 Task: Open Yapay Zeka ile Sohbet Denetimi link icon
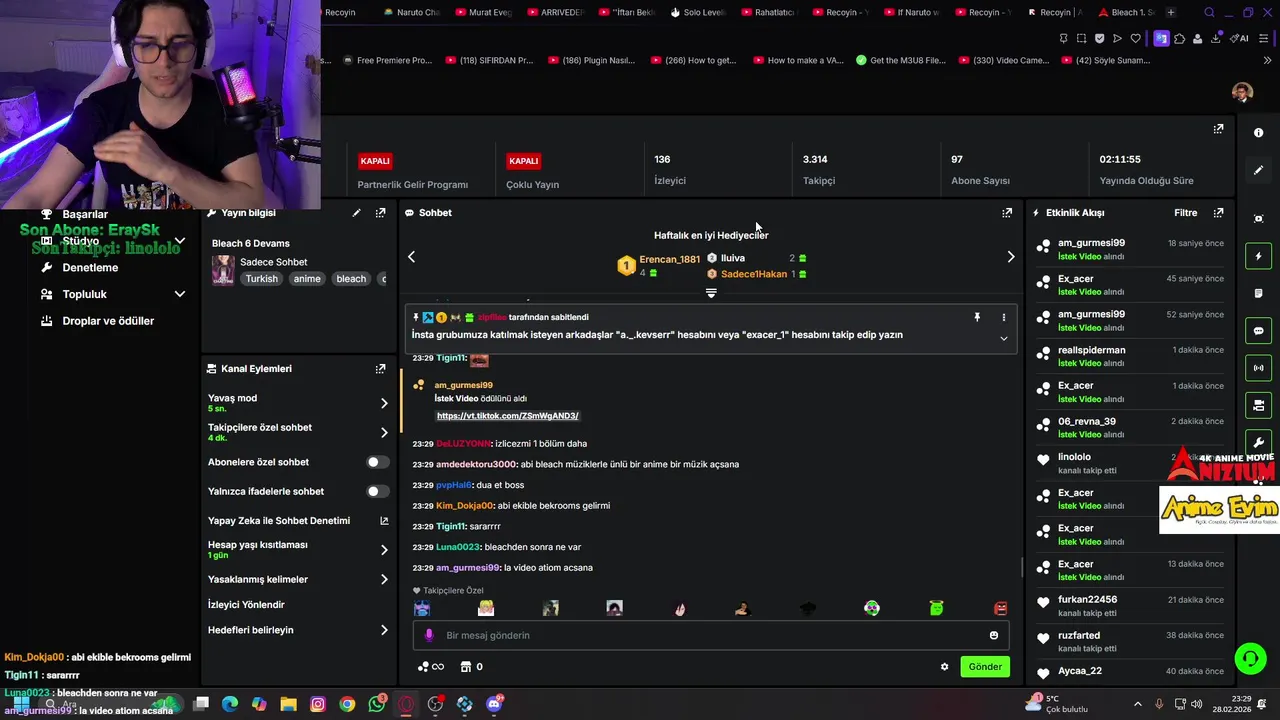384,521
